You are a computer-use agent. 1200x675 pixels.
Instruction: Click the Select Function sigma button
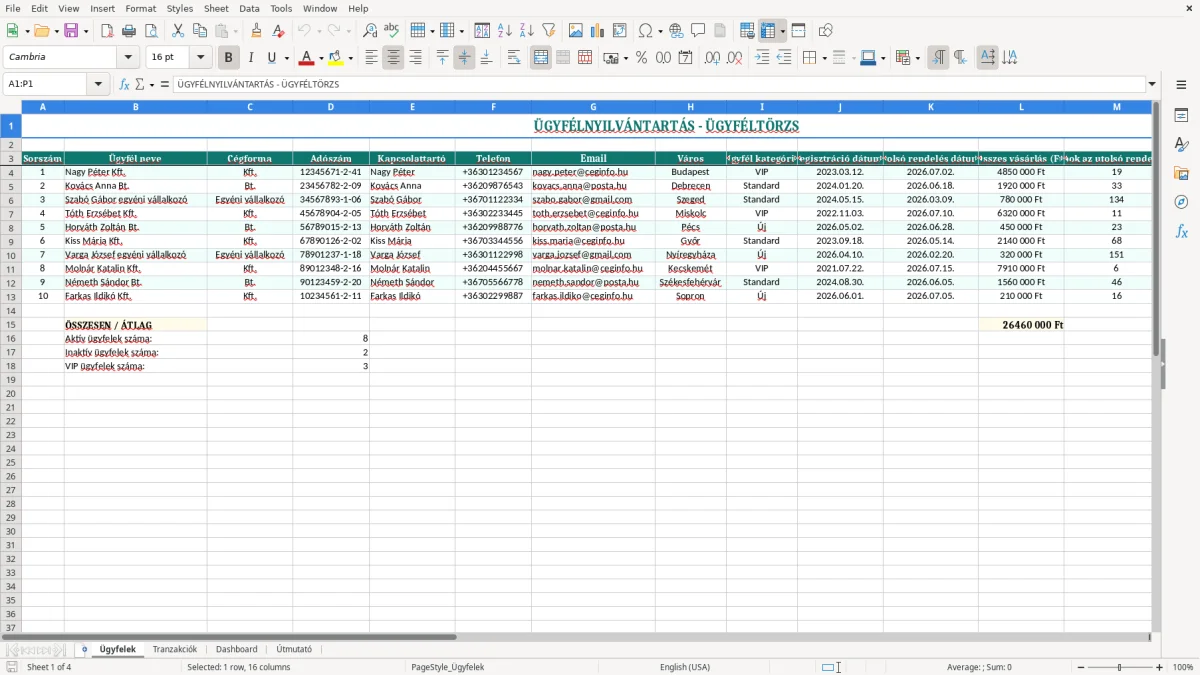[140, 84]
